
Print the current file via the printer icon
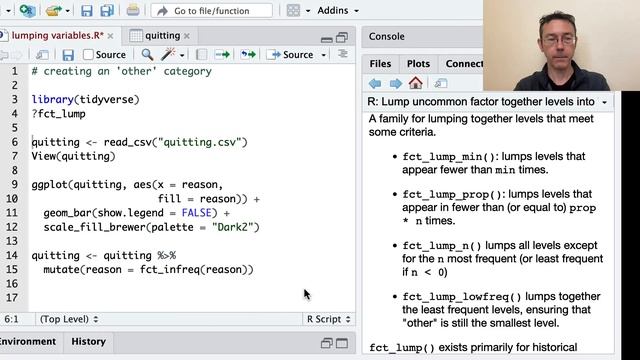click(x=133, y=10)
